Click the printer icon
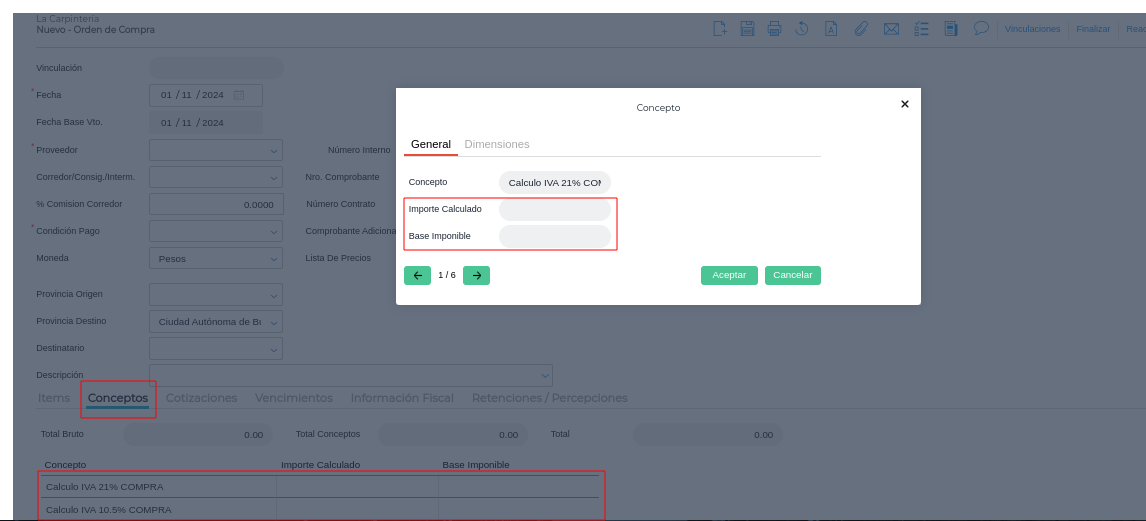This screenshot has height=521, width=1146. (775, 28)
